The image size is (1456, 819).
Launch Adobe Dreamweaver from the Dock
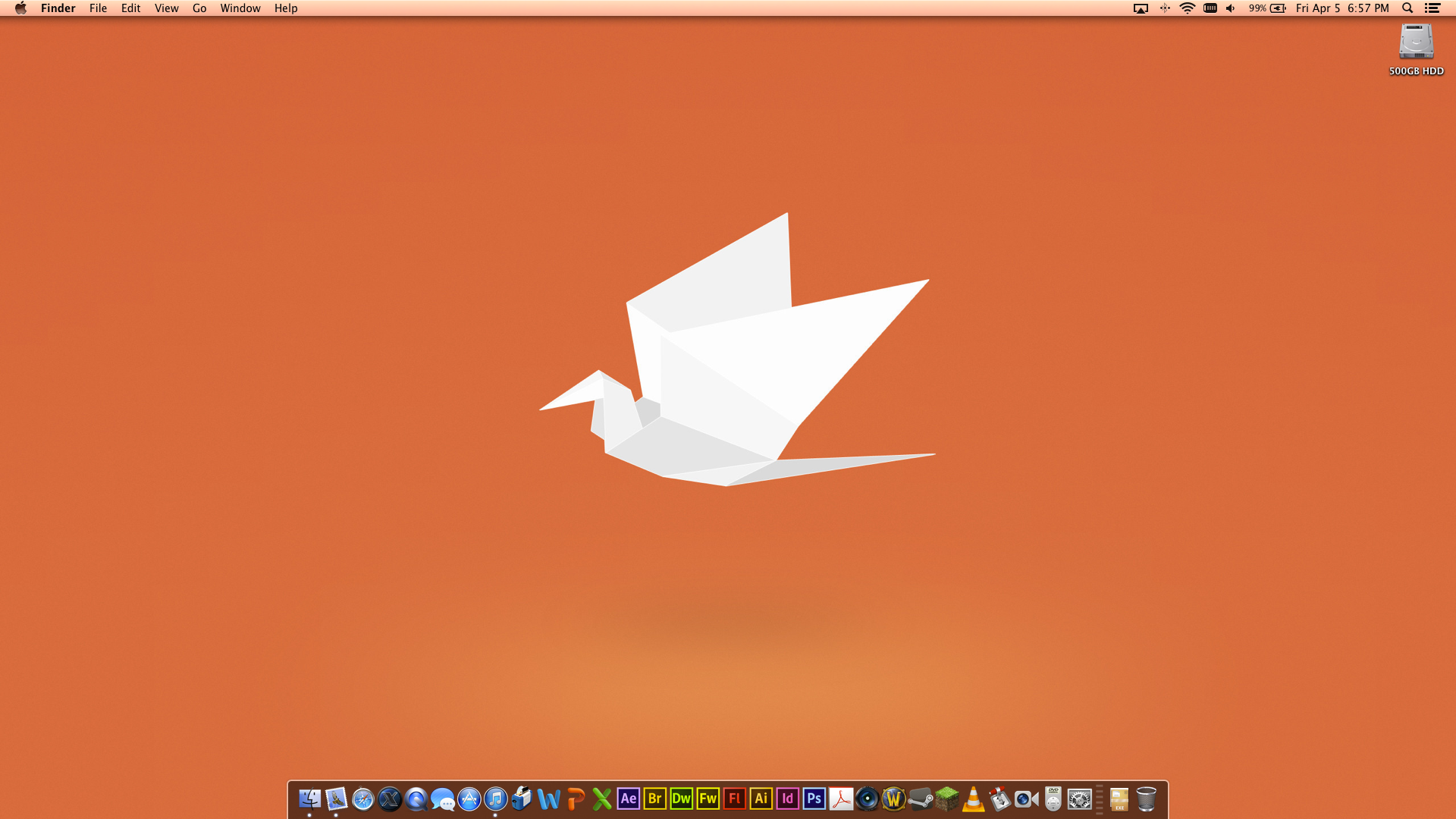click(x=681, y=799)
